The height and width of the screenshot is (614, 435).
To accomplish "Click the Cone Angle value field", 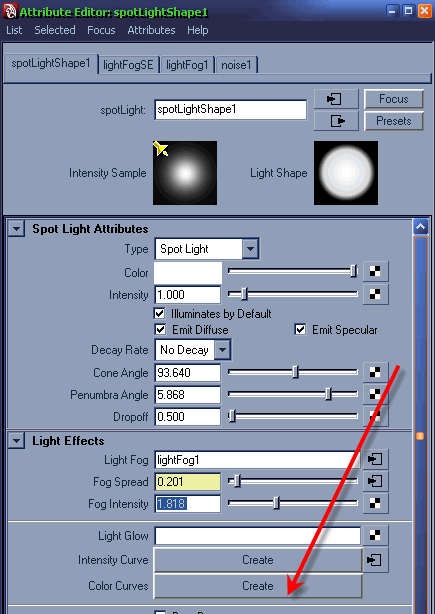I will click(188, 372).
